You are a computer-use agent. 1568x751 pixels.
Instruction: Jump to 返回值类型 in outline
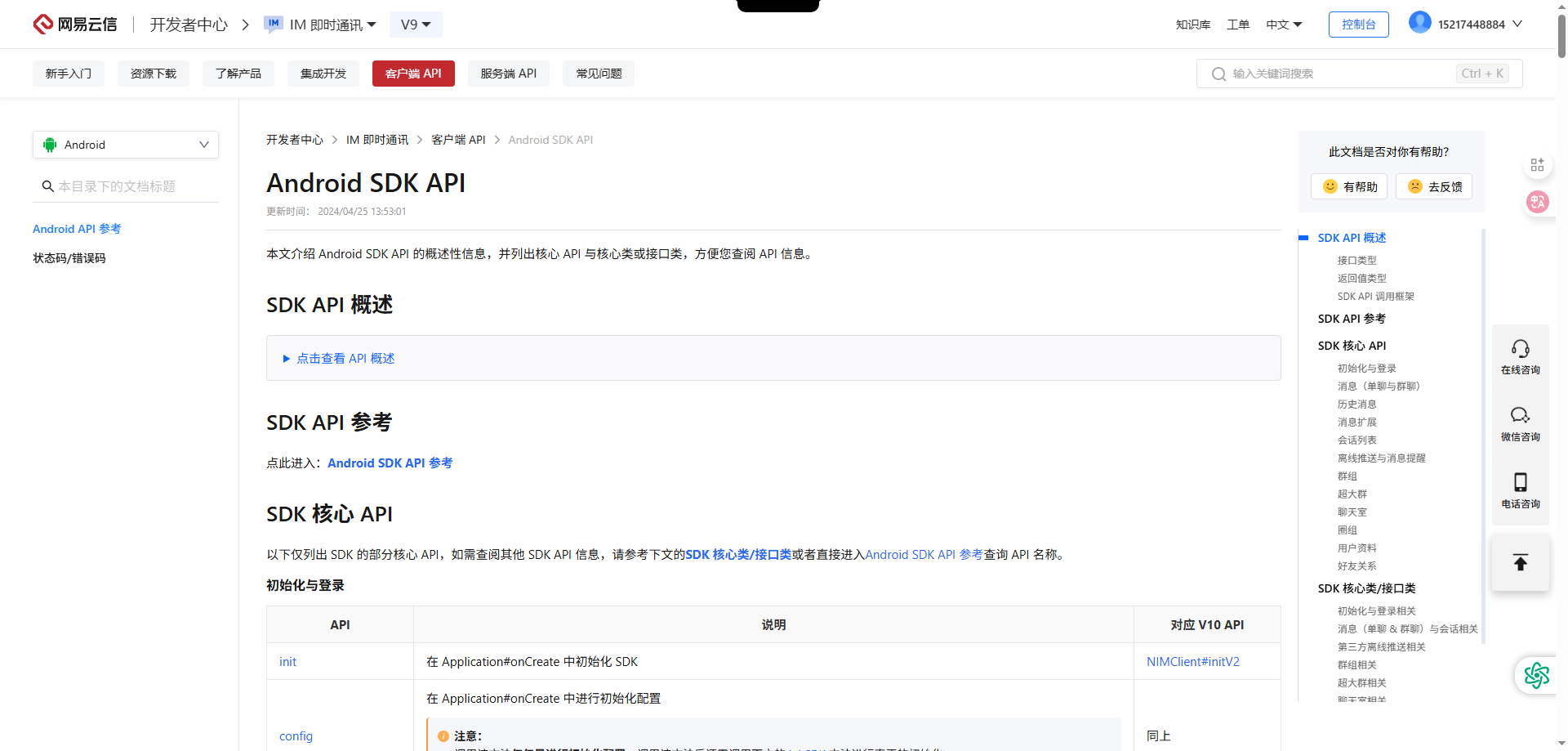pyautogui.click(x=1361, y=279)
